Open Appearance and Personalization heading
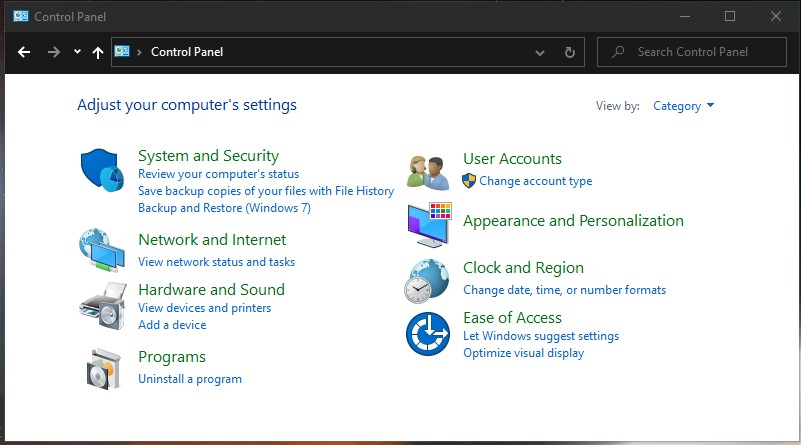The height and width of the screenshot is (445, 801). [573, 221]
